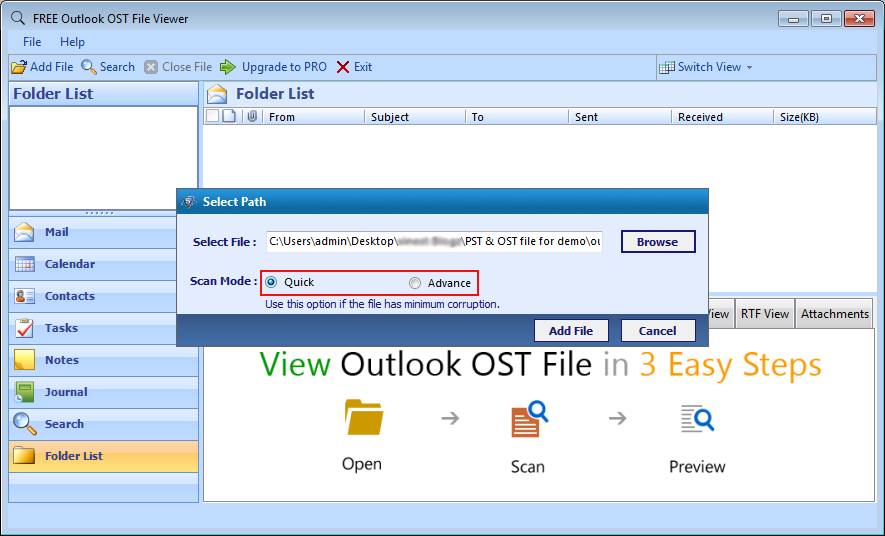Viewport: 885px width, 536px height.
Task: Click the Open folder graphic in welcome pane
Action: 363,418
